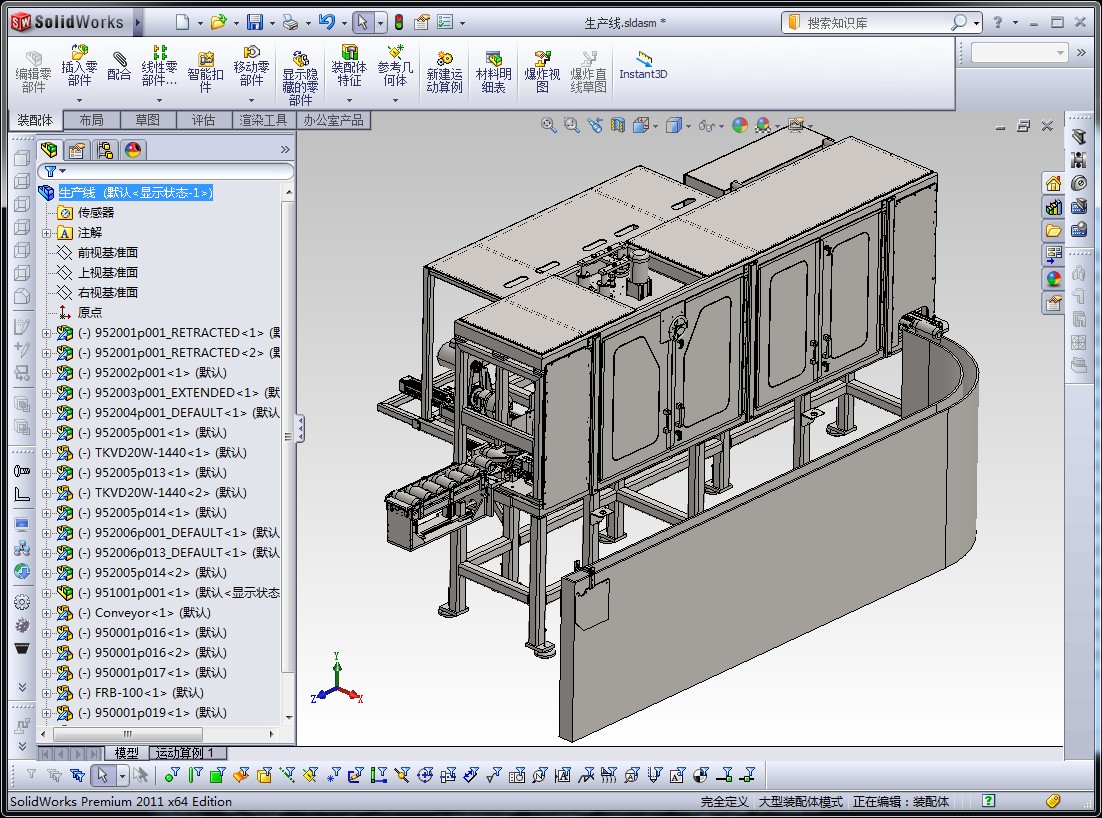Viewport: 1102px width, 818px height.
Task: Toggle Instant3D mode
Action: click(x=643, y=66)
